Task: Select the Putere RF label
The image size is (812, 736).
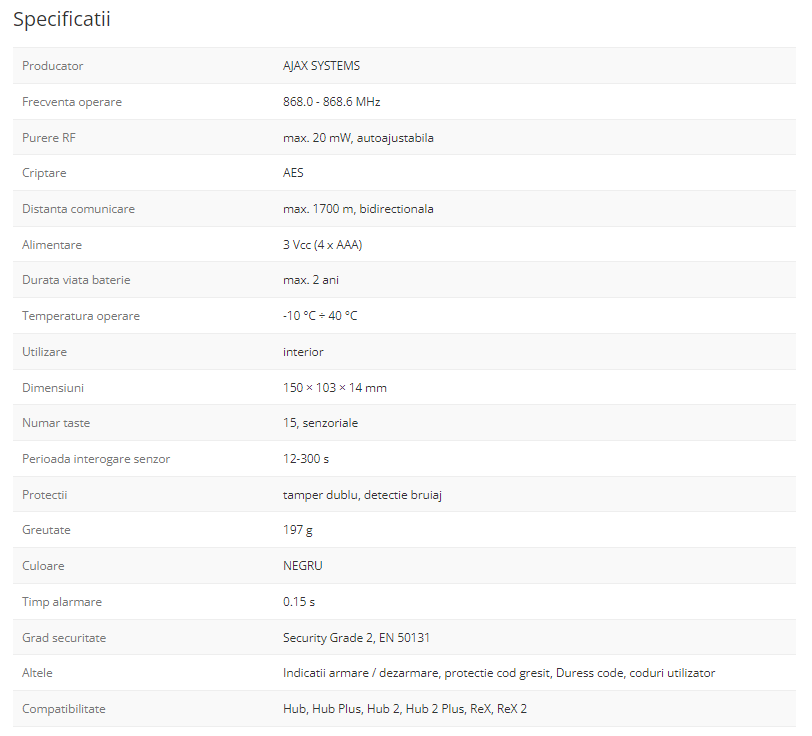Action: point(49,138)
